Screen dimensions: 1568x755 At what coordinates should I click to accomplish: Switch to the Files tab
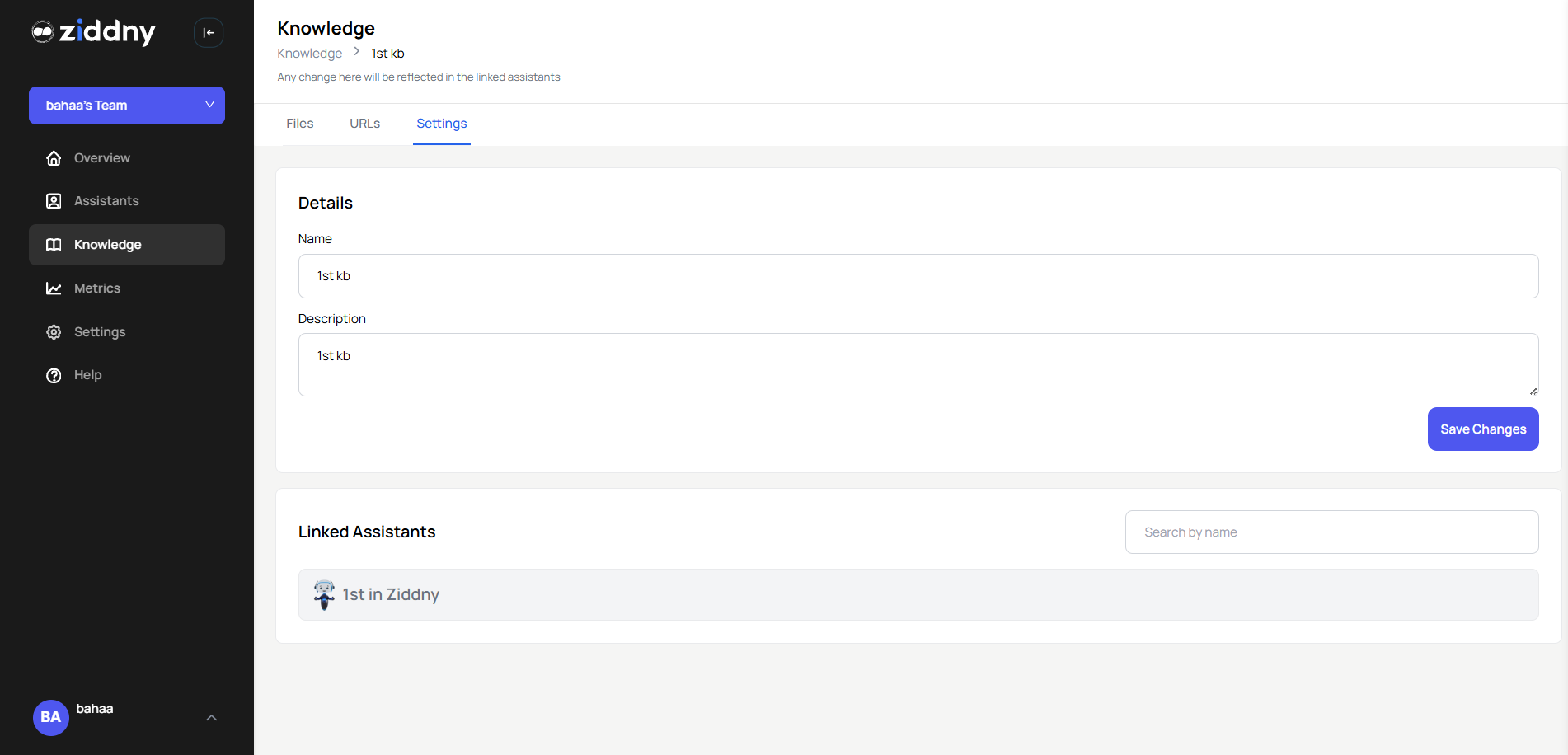(x=299, y=123)
